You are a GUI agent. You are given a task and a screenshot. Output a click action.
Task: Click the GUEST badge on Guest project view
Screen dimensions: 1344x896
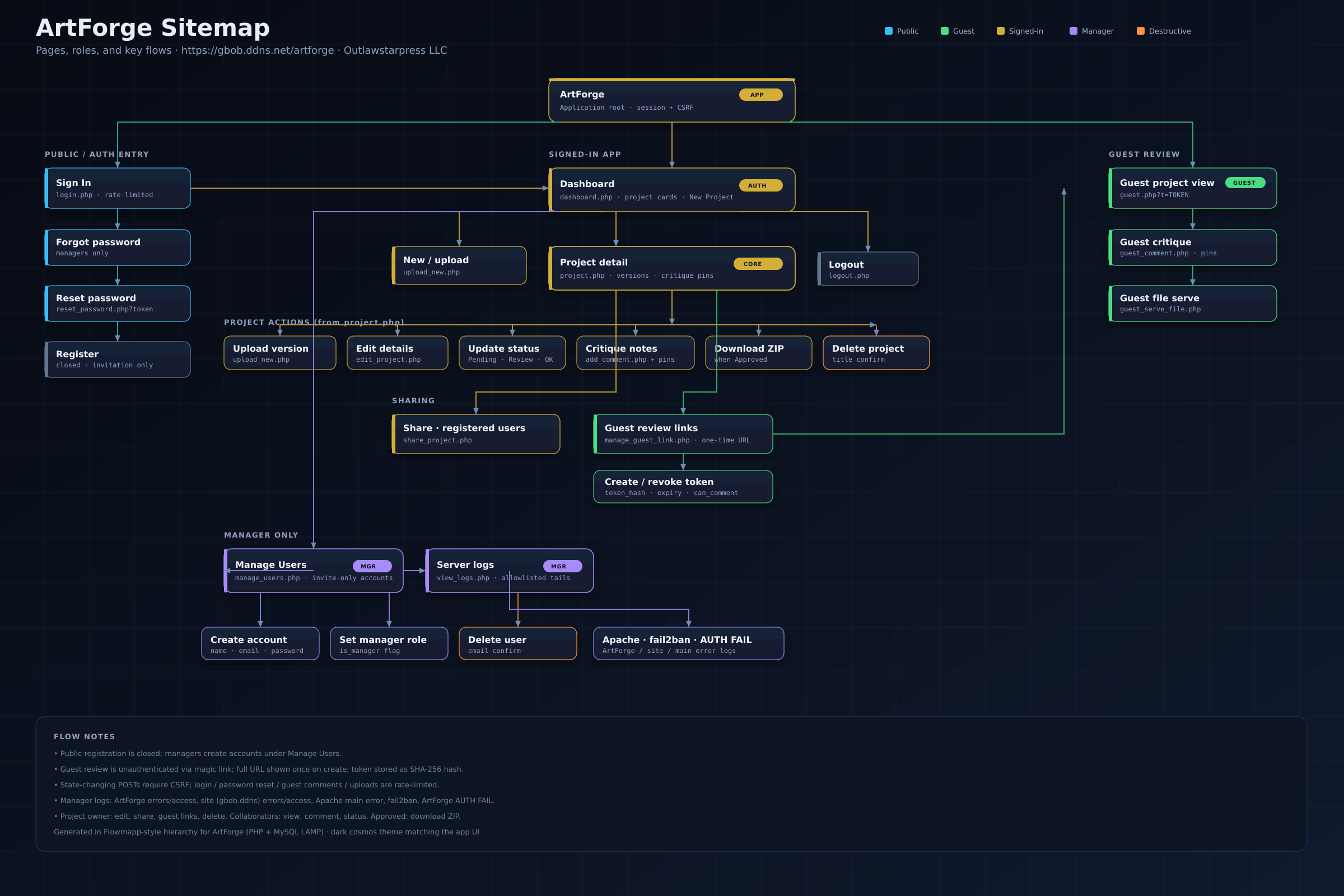pos(1245,183)
